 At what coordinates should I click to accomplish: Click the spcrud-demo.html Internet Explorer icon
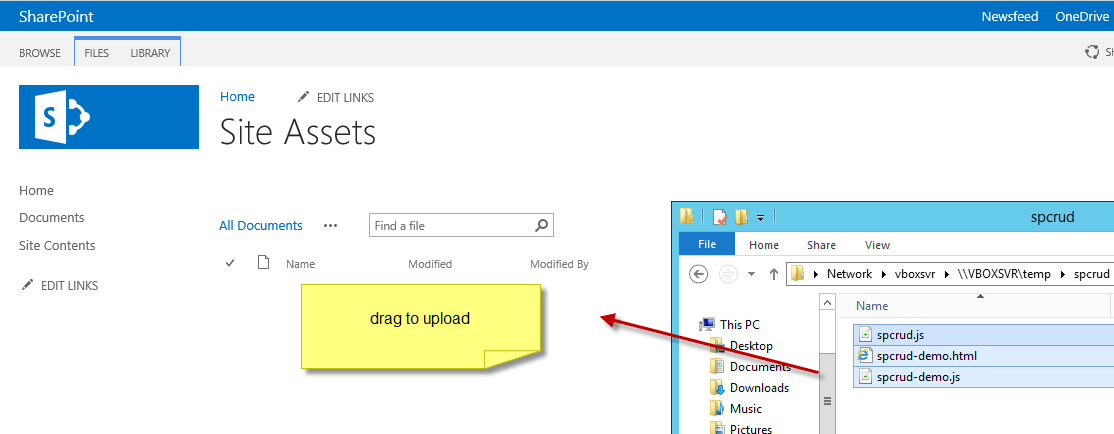click(865, 356)
